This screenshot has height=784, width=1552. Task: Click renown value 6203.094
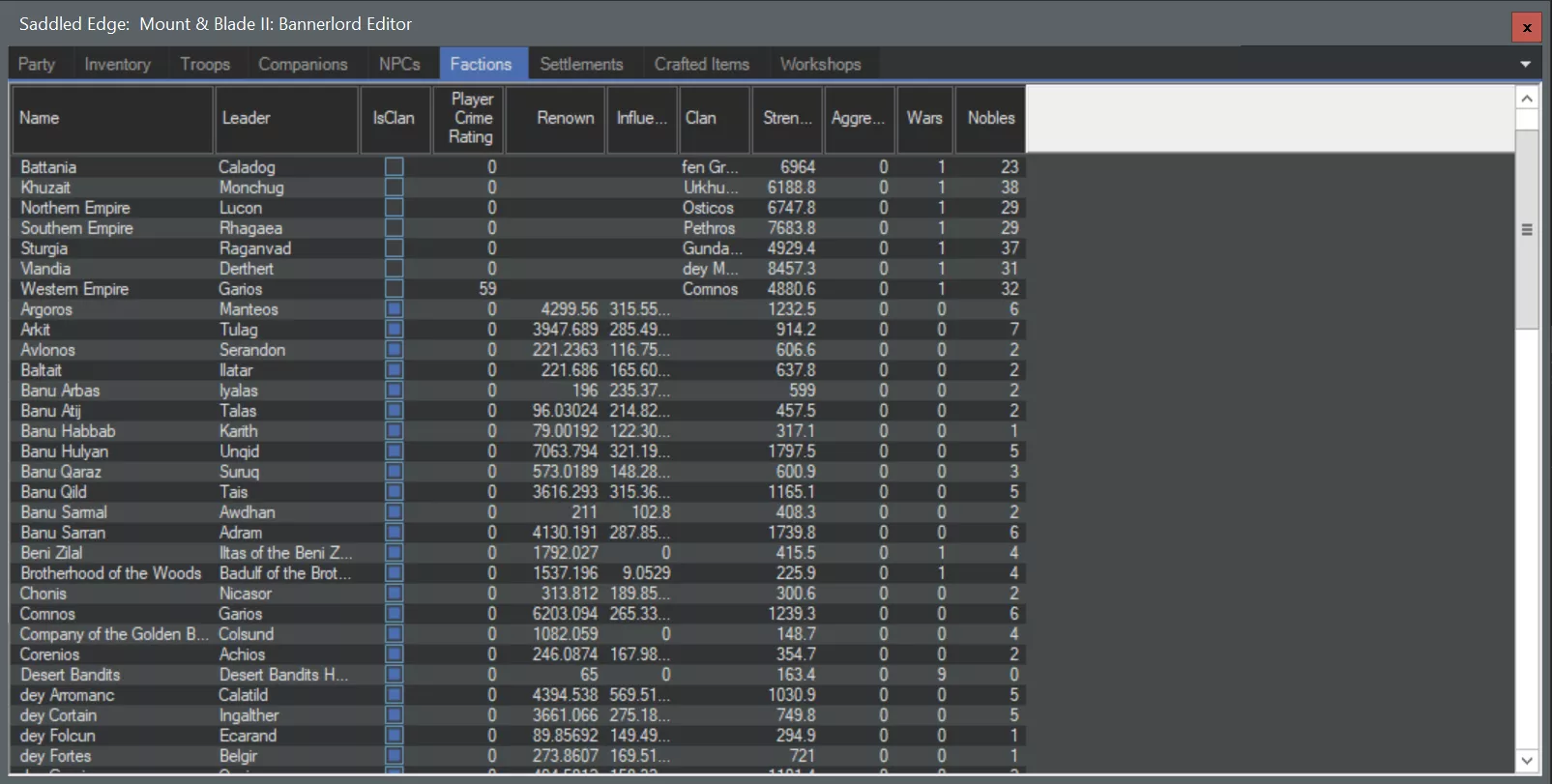coord(565,614)
